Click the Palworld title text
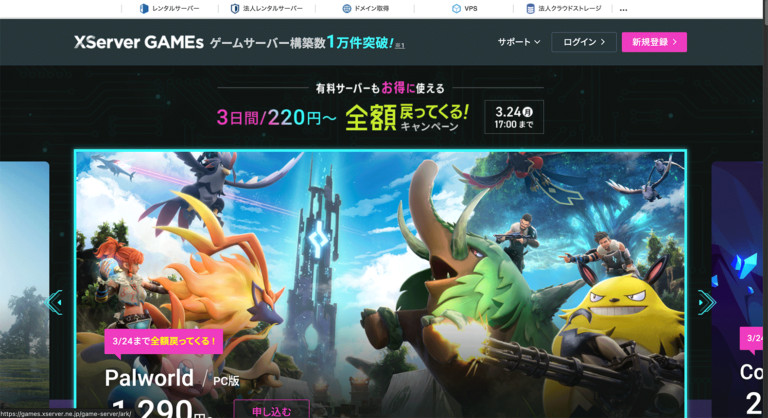 pos(149,378)
